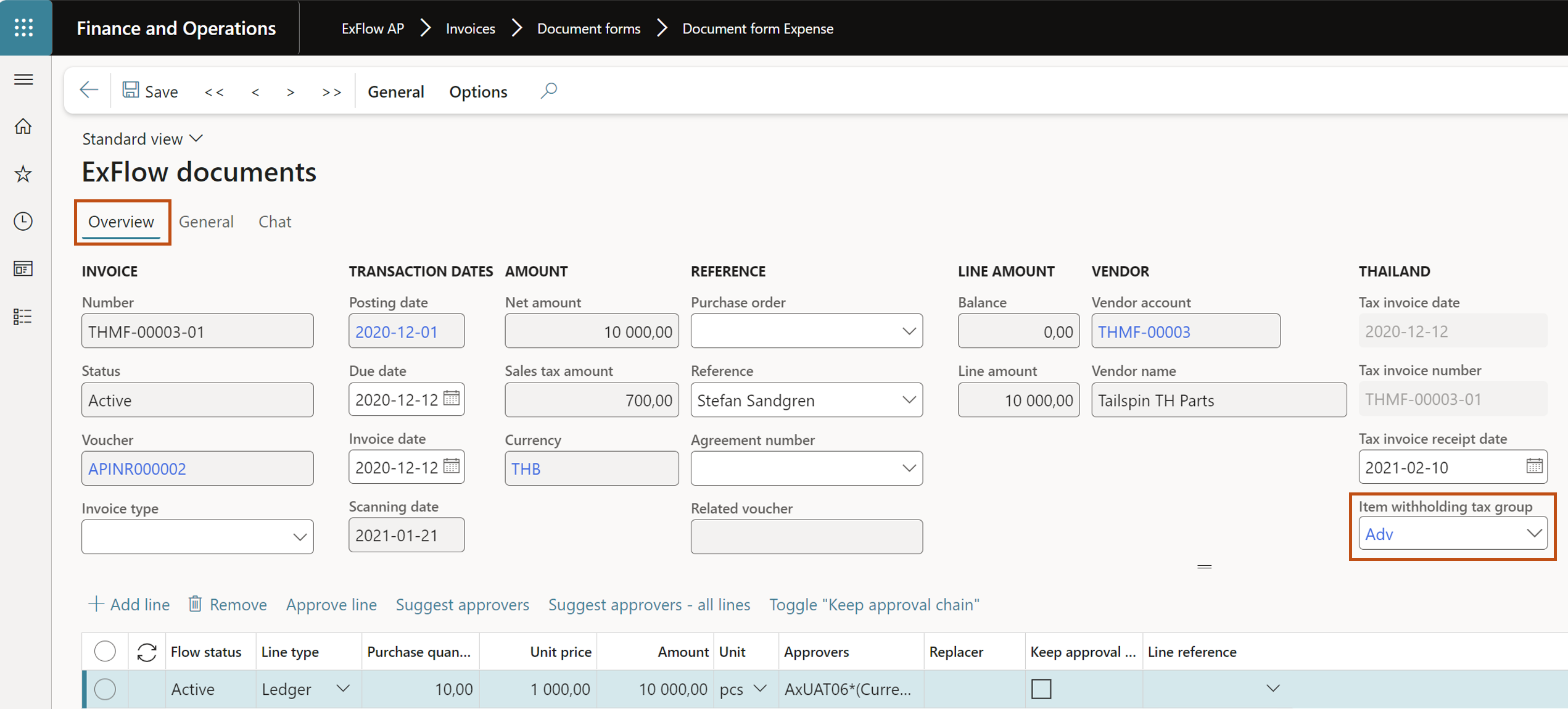The image size is (1568, 709).
Task: Click Remove line button
Action: pos(228,605)
